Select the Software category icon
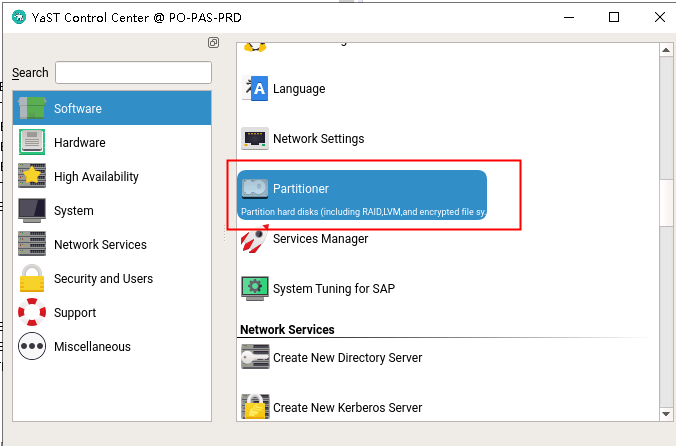 coord(31,108)
